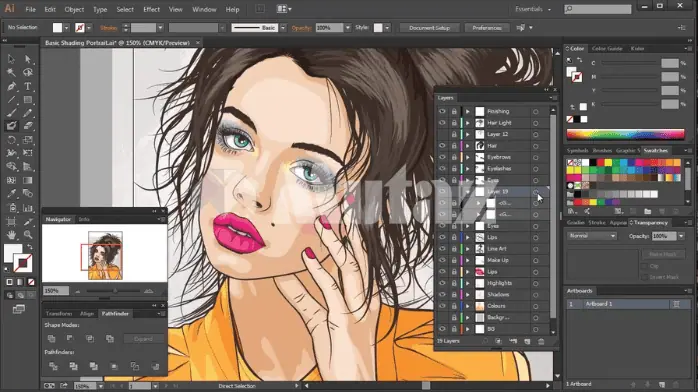Hide the Eyebrows layer
The image size is (698, 392).
pyautogui.click(x=442, y=157)
